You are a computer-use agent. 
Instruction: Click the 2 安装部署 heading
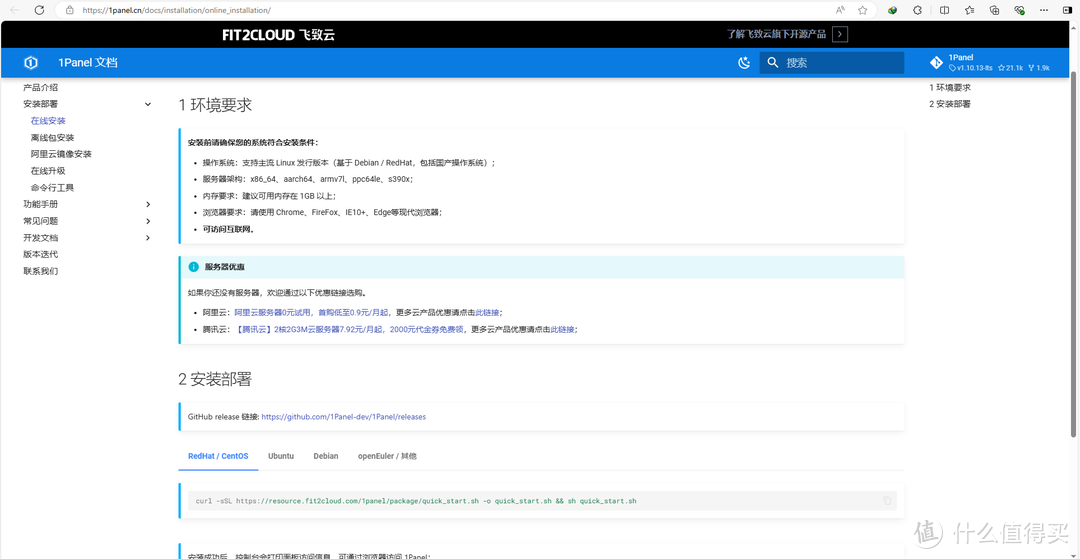click(215, 379)
